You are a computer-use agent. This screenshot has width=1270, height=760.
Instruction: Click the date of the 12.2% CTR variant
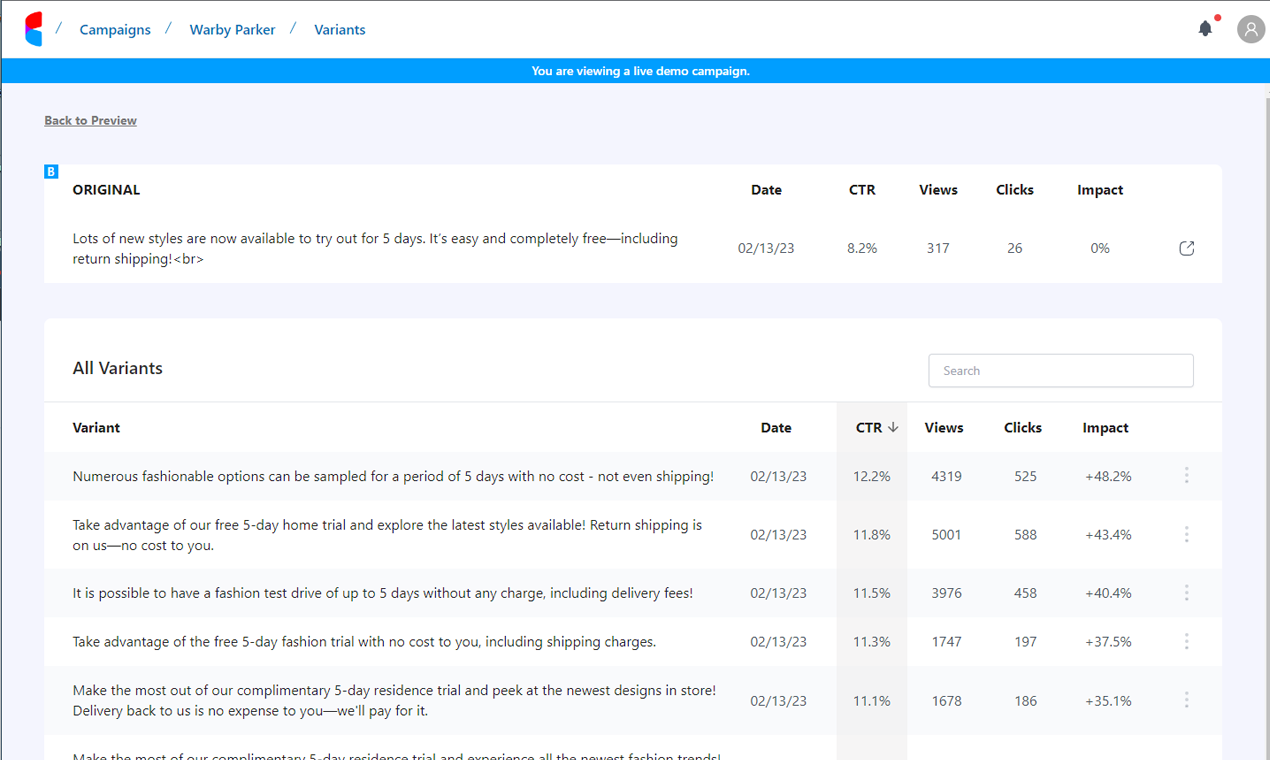(778, 476)
